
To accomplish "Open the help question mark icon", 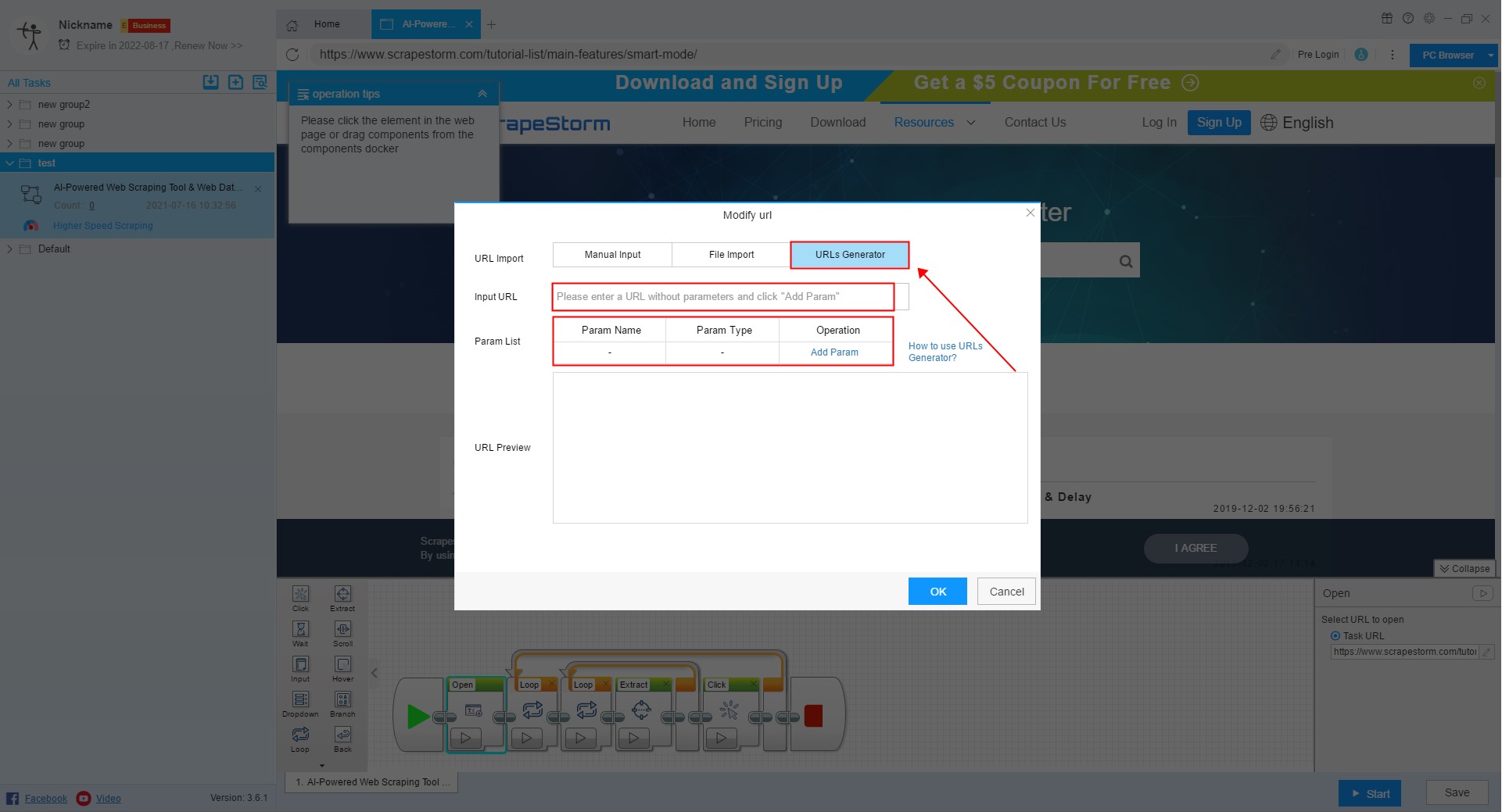I will click(x=1408, y=18).
